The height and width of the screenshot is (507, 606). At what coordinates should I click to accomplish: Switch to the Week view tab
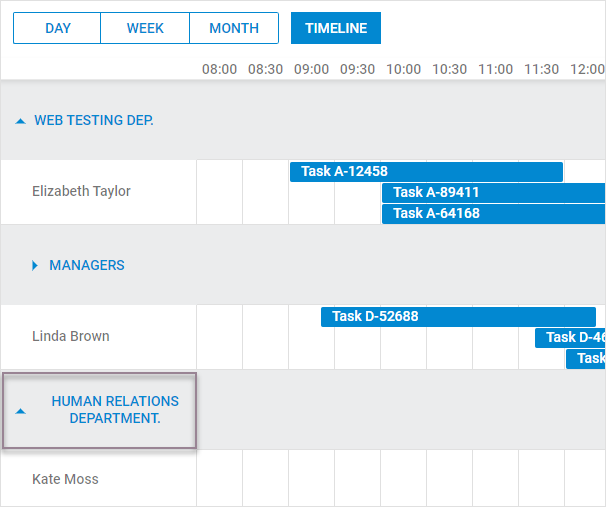tap(145, 28)
